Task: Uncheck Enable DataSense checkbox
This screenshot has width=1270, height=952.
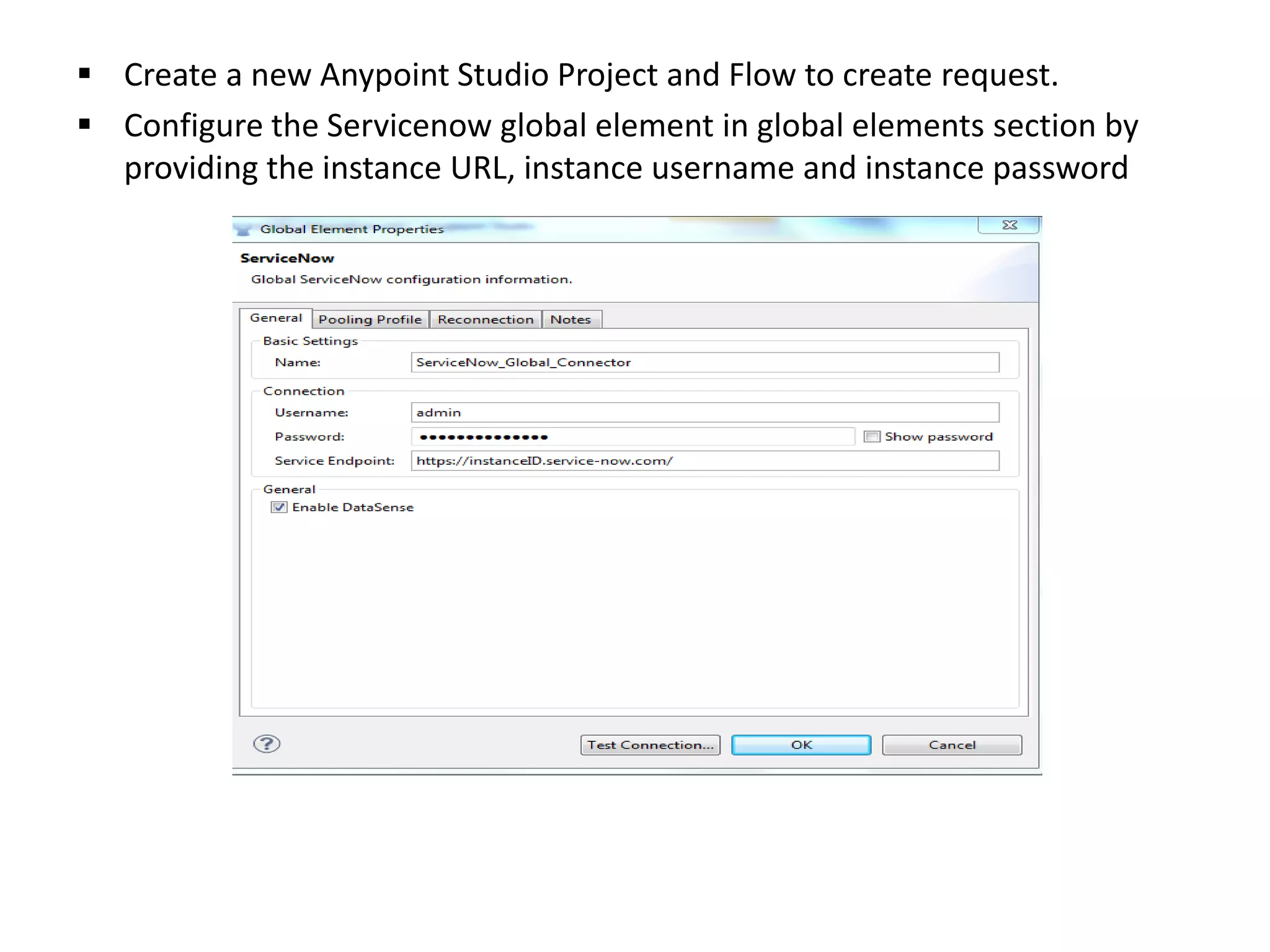Action: pyautogui.click(x=279, y=508)
